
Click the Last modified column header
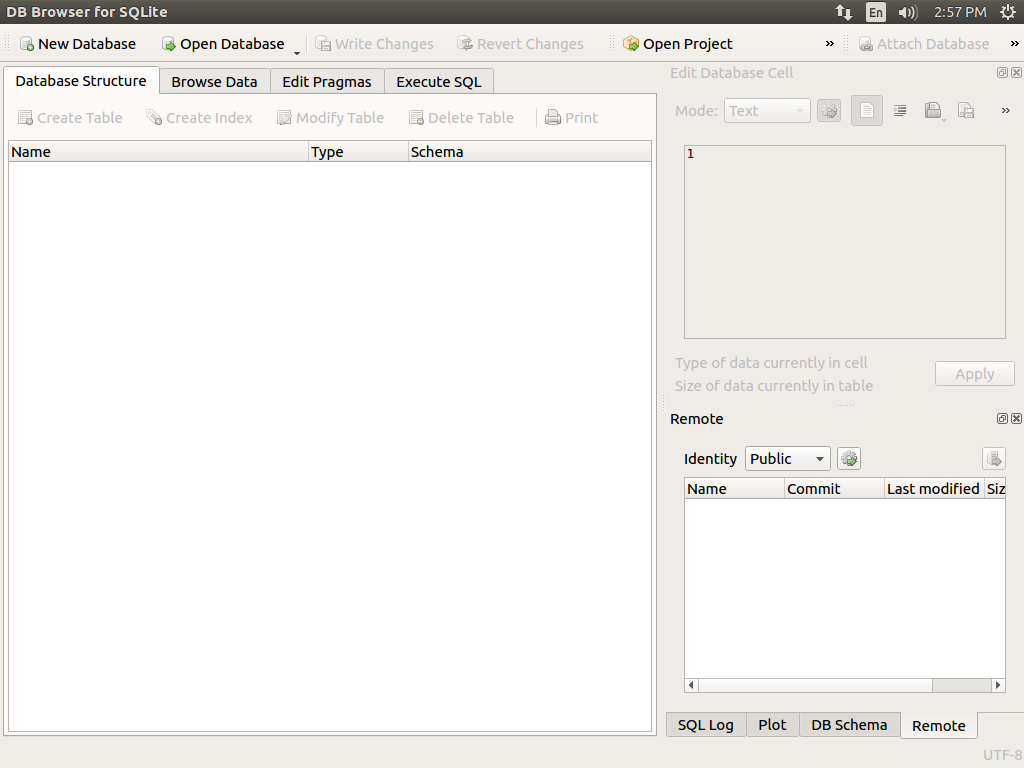click(x=933, y=488)
